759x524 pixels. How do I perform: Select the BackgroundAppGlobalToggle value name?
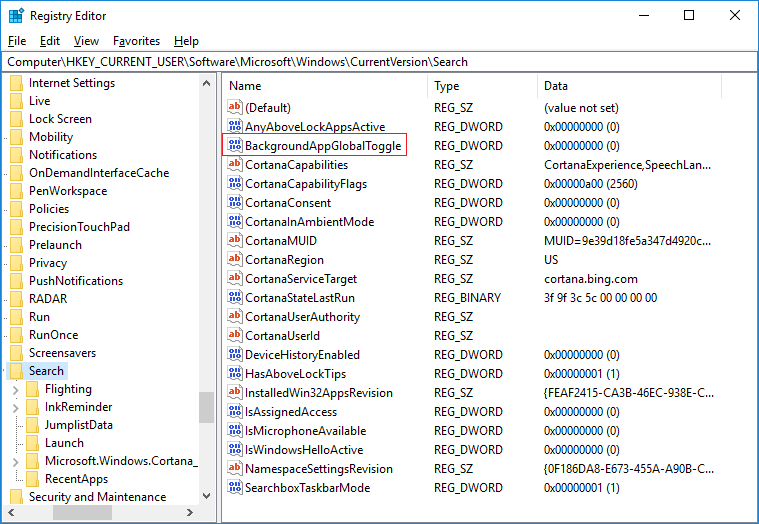[323, 146]
